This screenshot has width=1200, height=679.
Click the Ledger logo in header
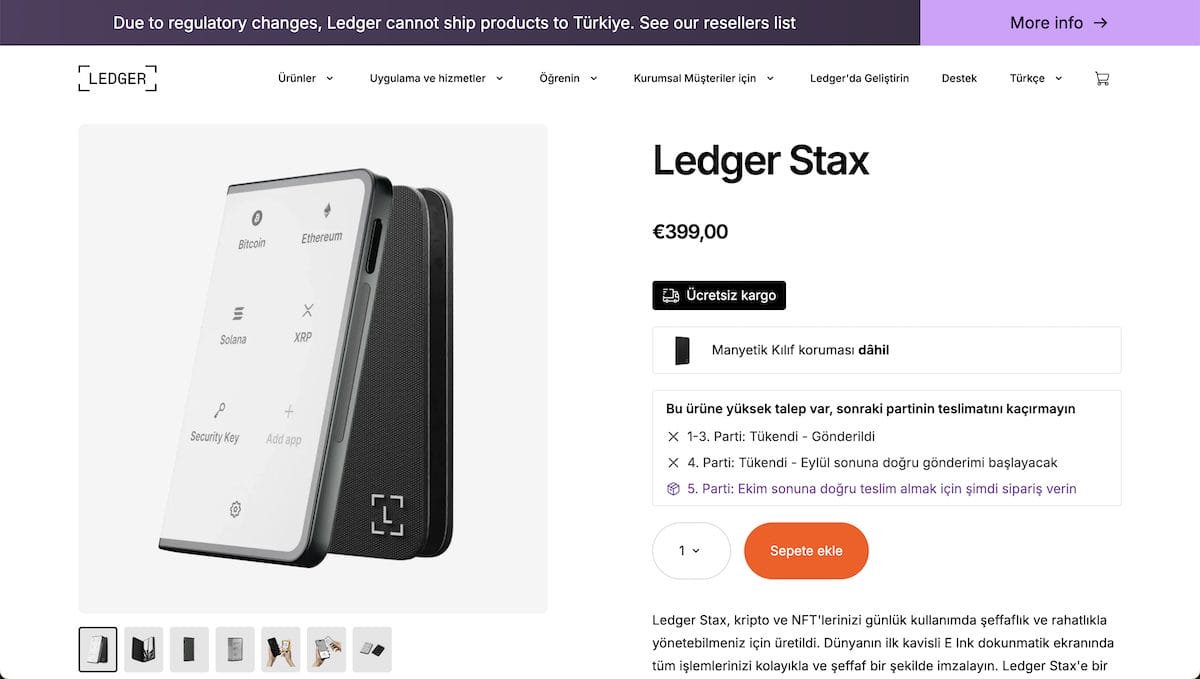[x=117, y=78]
